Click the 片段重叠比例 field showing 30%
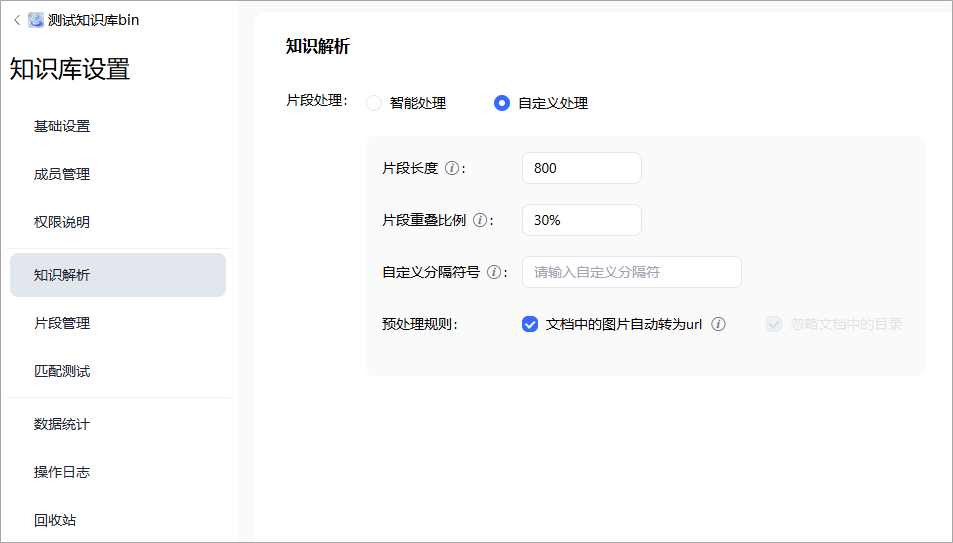Image resolution: width=953 pixels, height=543 pixels. coord(582,220)
